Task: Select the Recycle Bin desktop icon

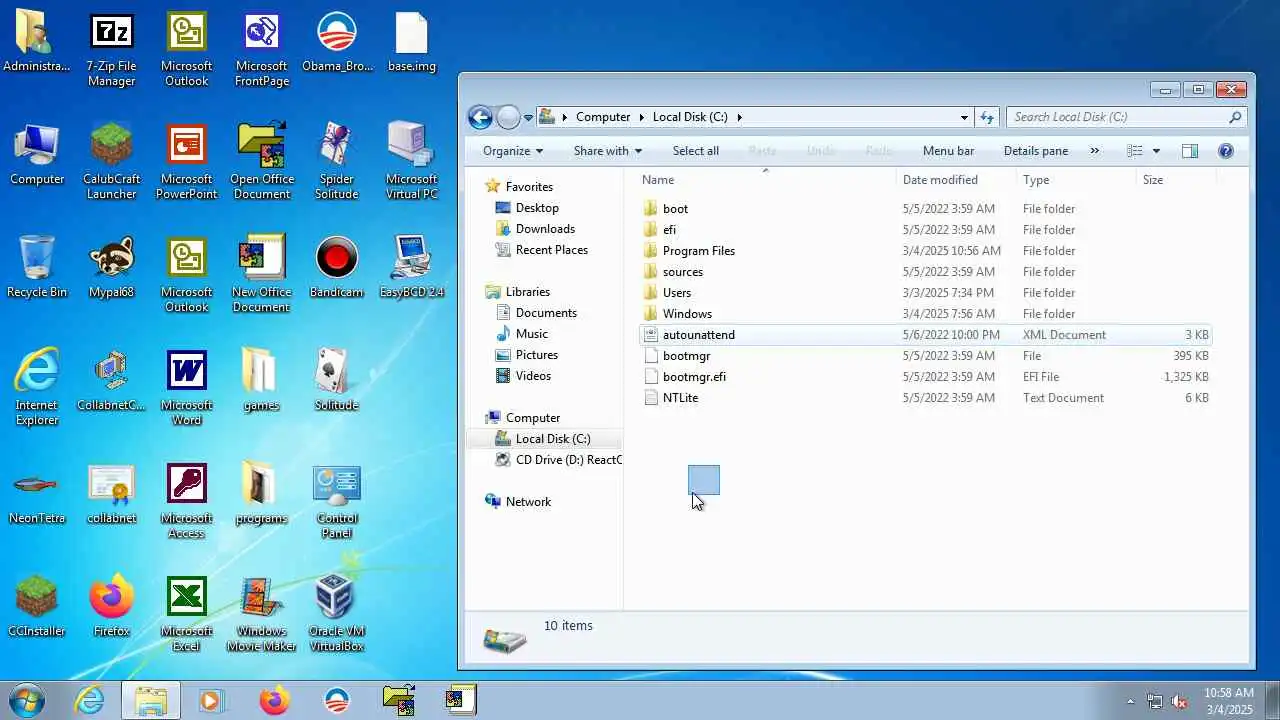Action: point(37,268)
